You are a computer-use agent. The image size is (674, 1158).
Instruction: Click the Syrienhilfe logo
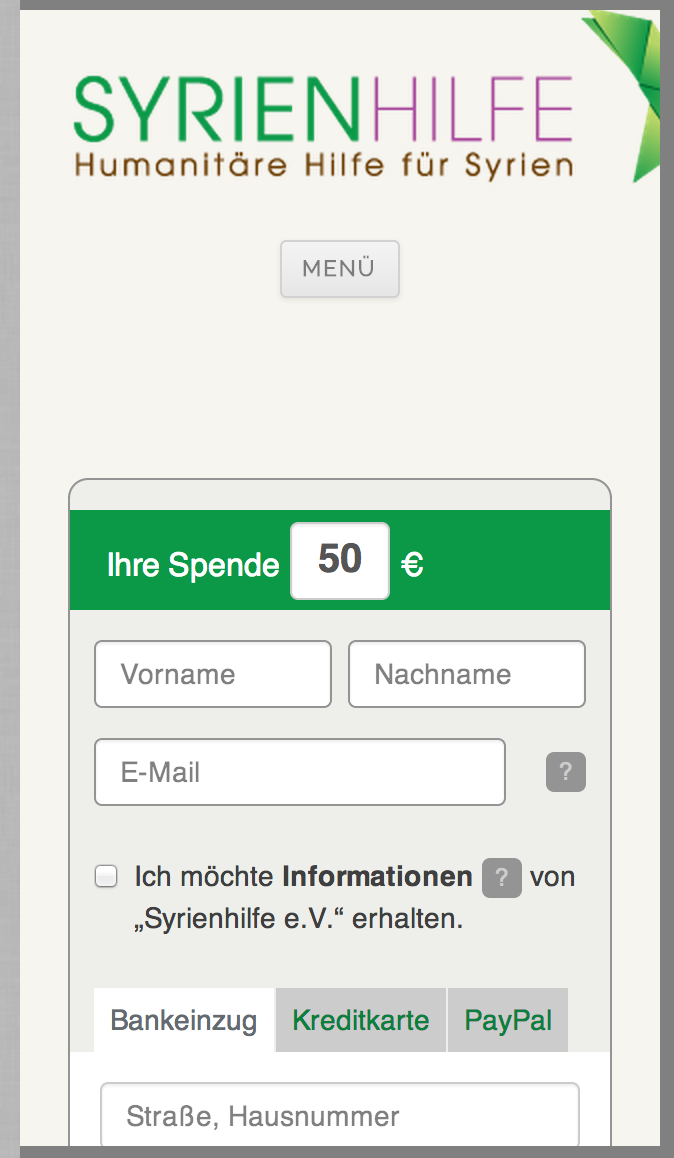click(x=322, y=110)
